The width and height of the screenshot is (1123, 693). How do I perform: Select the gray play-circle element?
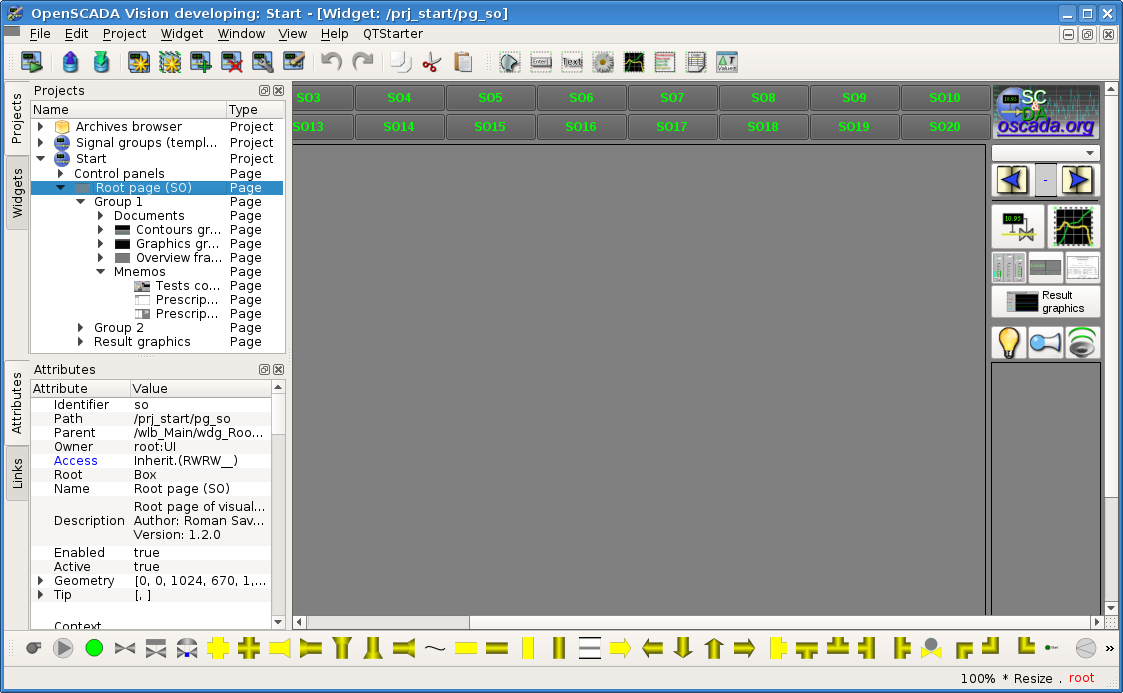tap(63, 649)
